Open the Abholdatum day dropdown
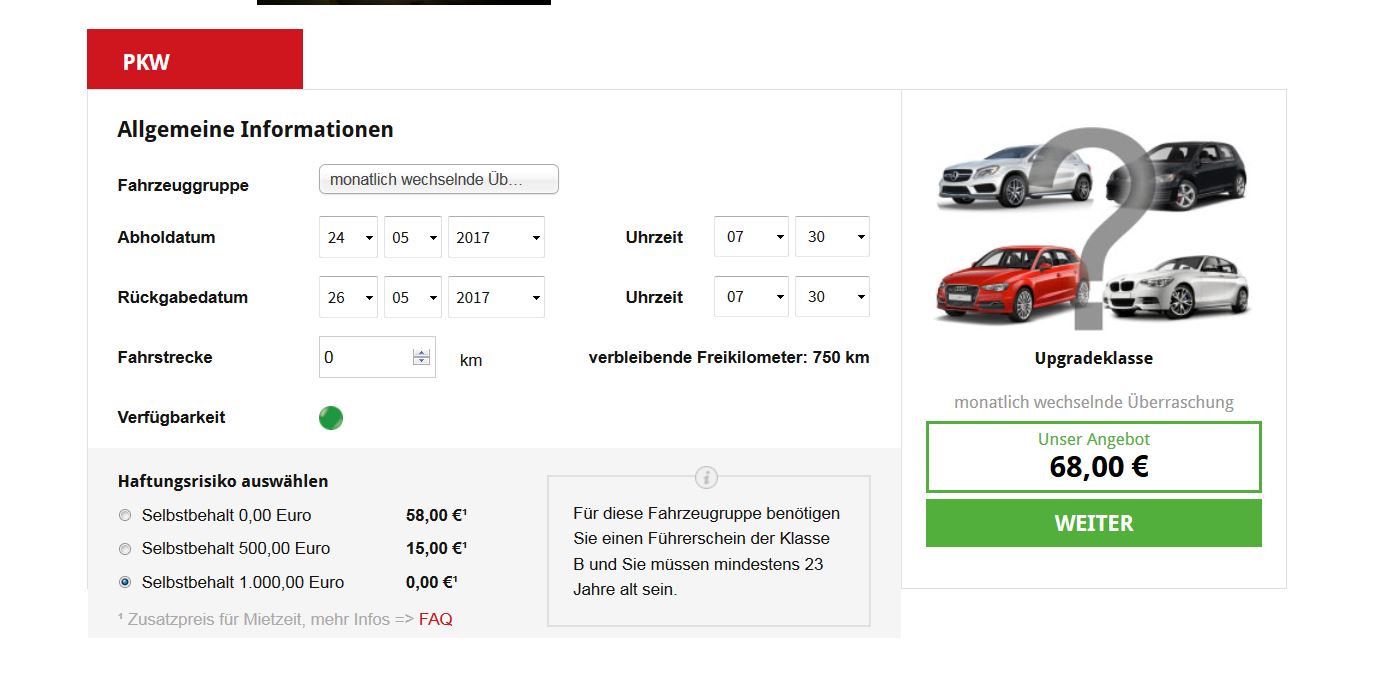The image size is (1380, 678). coord(348,238)
